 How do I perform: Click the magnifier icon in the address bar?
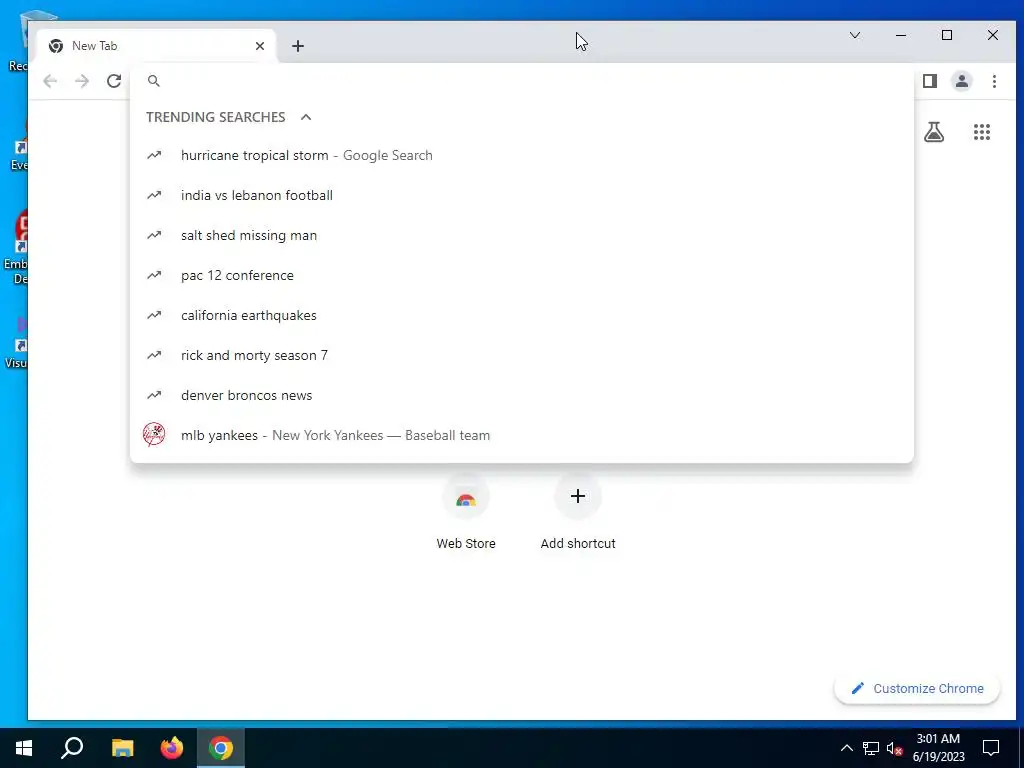point(154,81)
